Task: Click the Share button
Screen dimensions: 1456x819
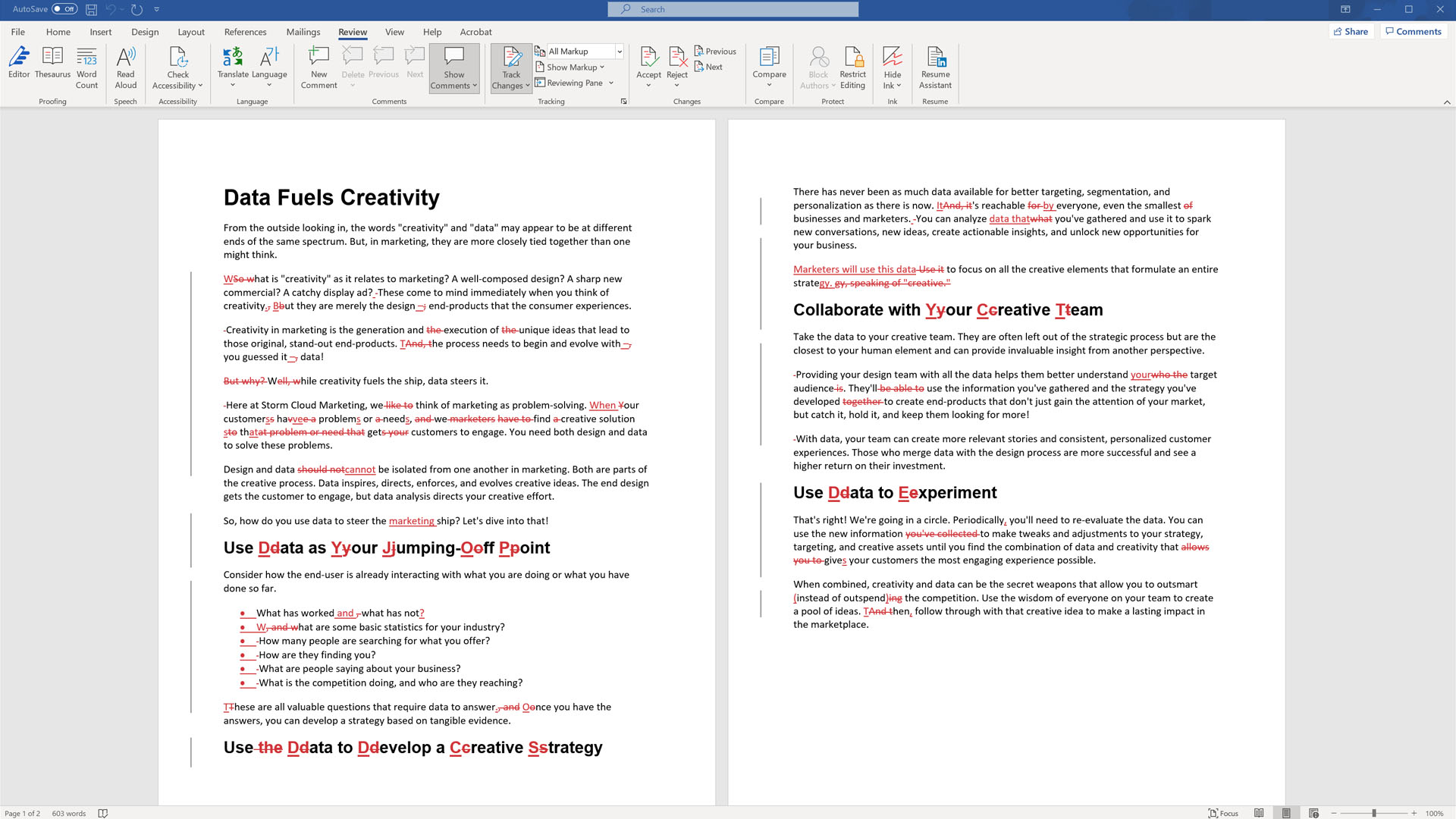Action: click(1351, 31)
